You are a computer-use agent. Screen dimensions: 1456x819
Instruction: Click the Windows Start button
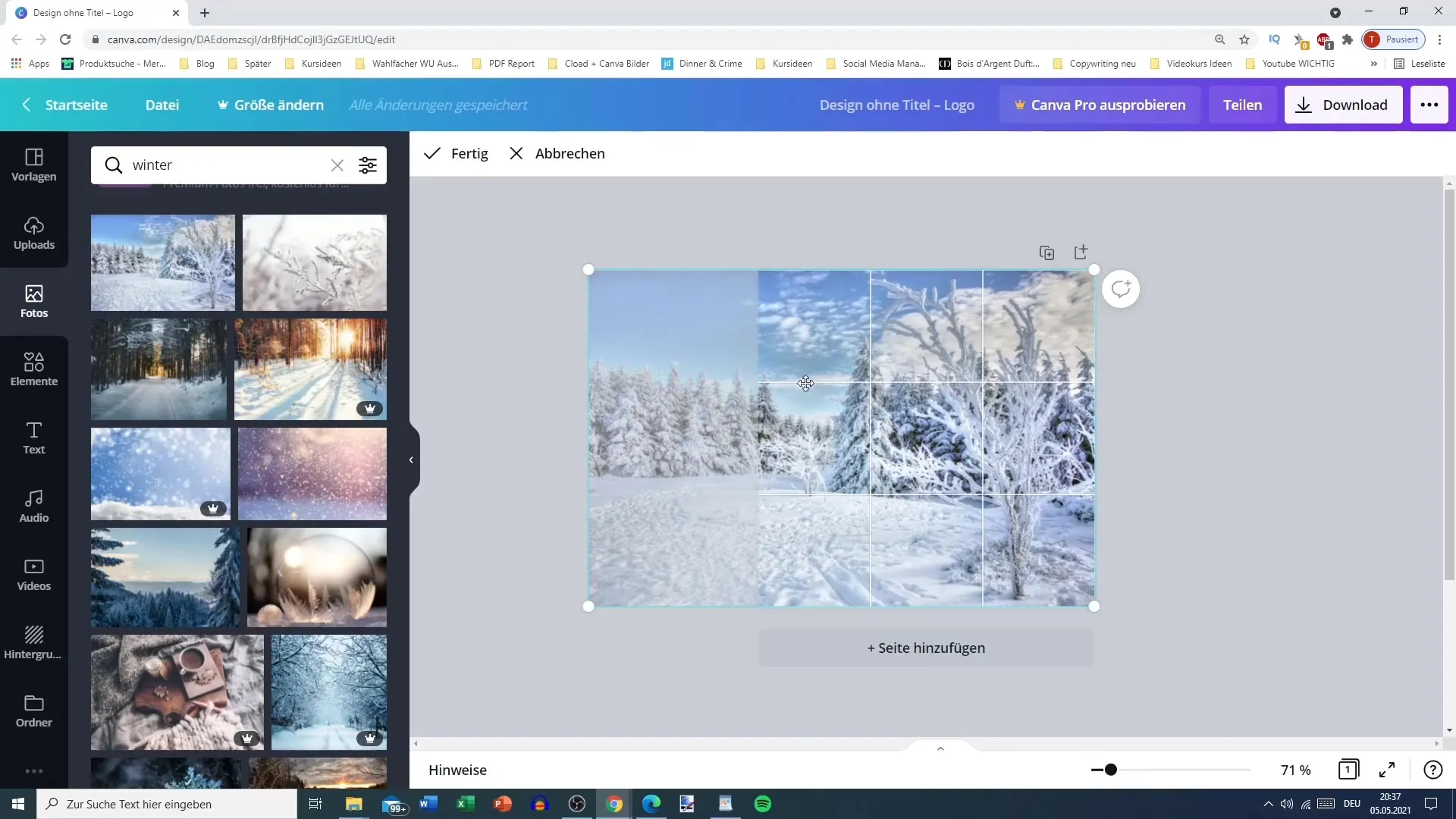coord(18,804)
